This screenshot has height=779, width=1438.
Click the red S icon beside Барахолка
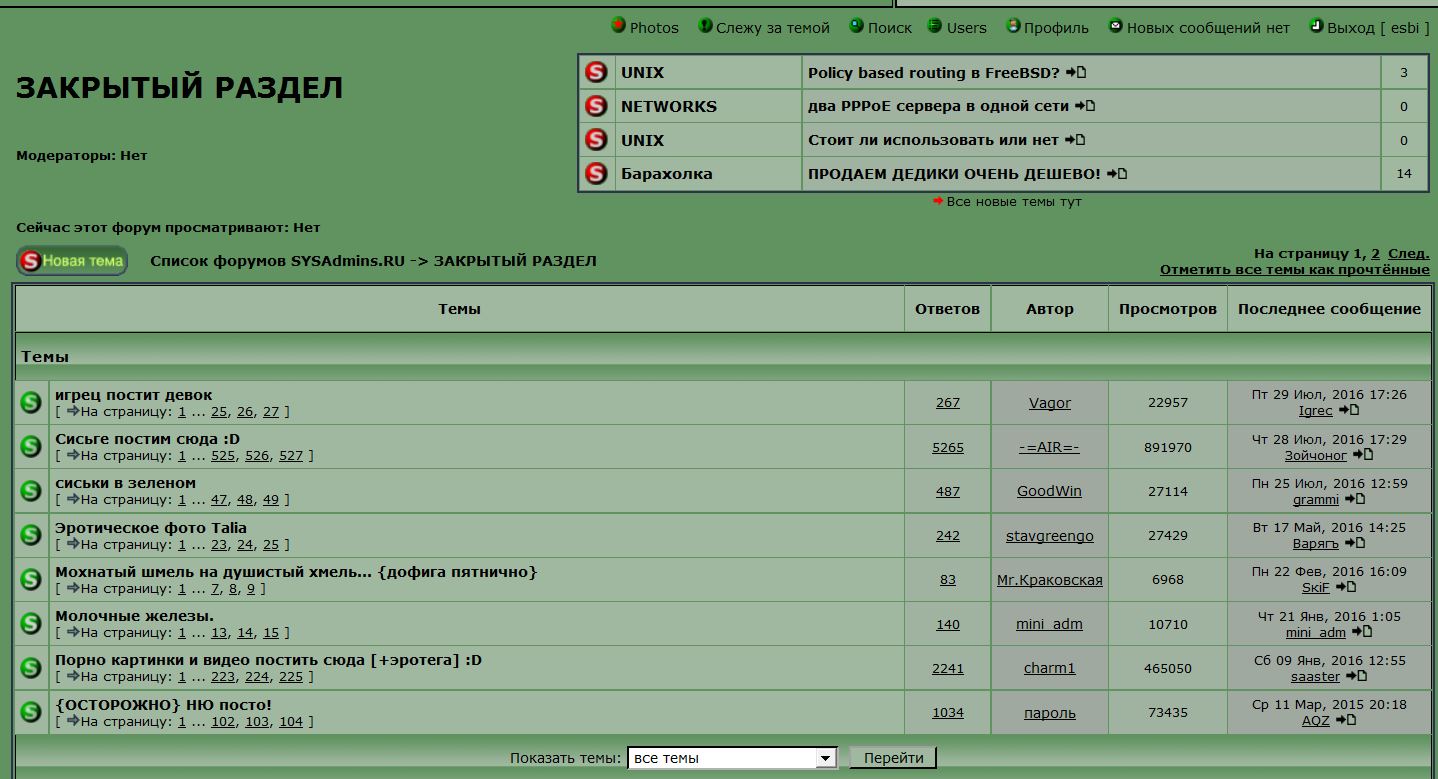tap(596, 174)
